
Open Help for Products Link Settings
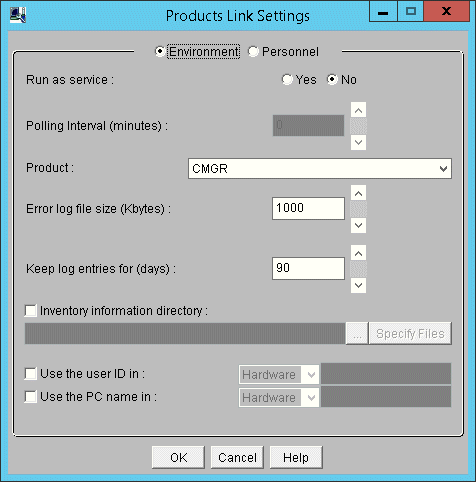click(x=296, y=457)
